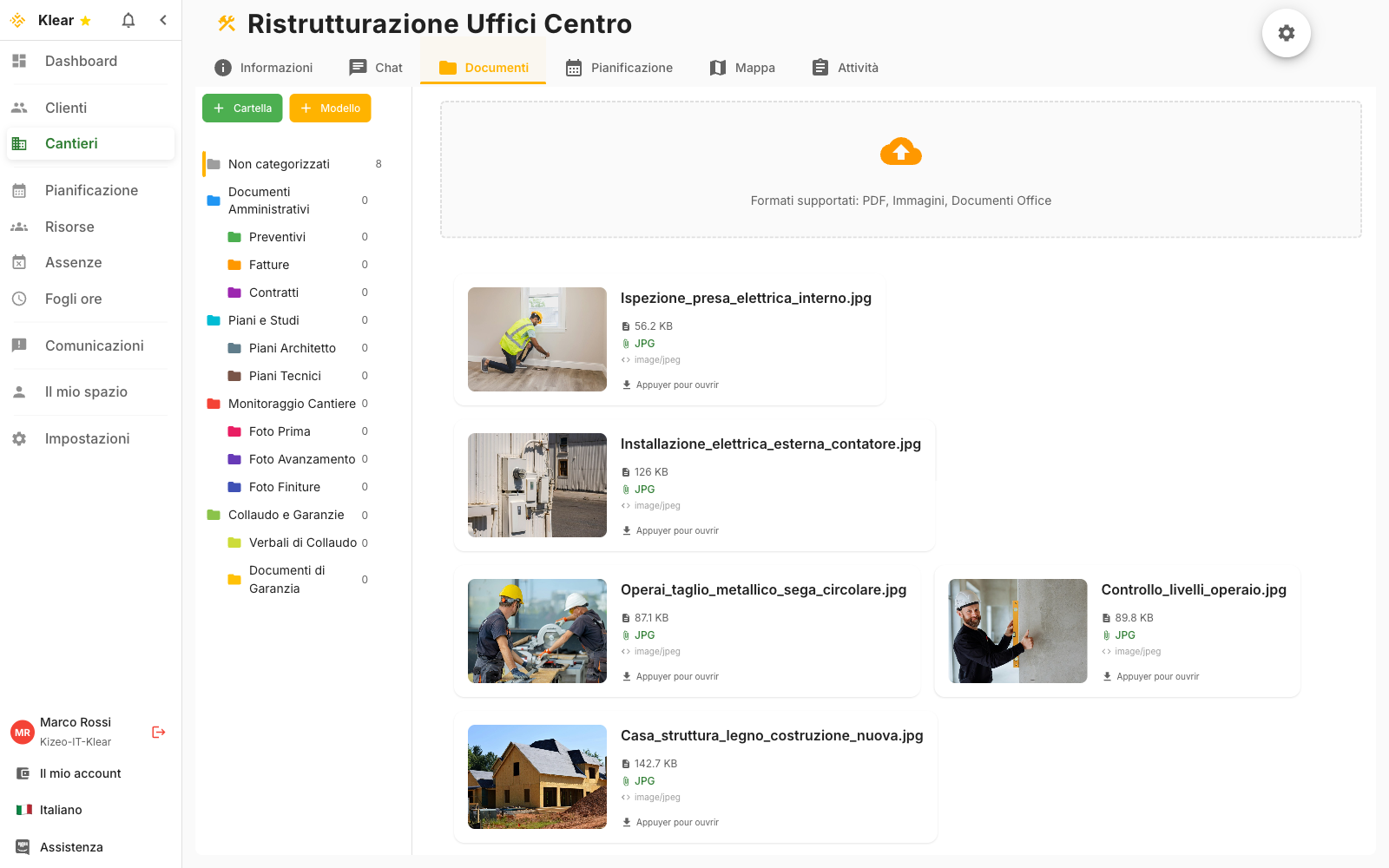Create a new folder with the Cartella button
1389x868 pixels.
pos(241,108)
